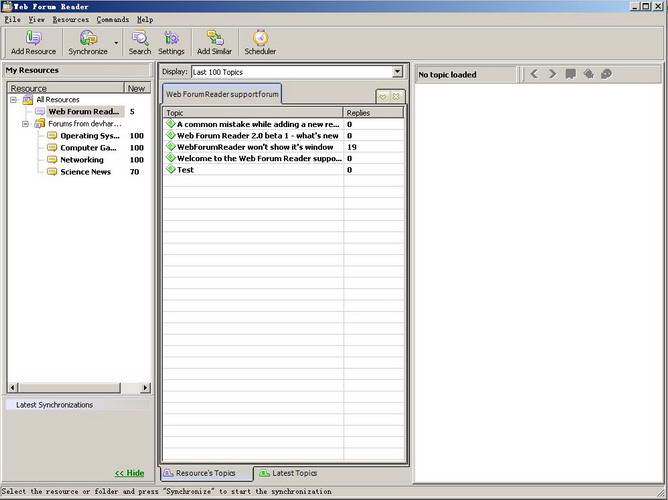Open the Synchronize dropdown arrow
Image resolution: width=668 pixels, height=500 pixels.
(x=116, y=43)
